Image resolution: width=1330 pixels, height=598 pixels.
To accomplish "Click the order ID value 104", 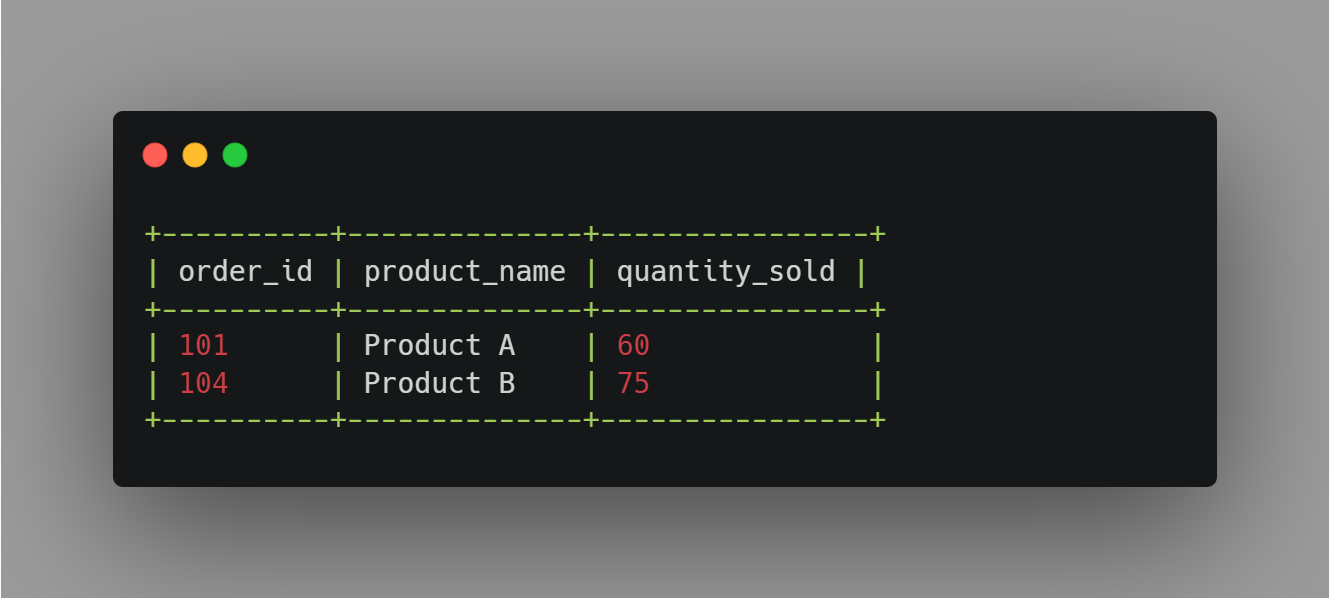I will tap(204, 383).
